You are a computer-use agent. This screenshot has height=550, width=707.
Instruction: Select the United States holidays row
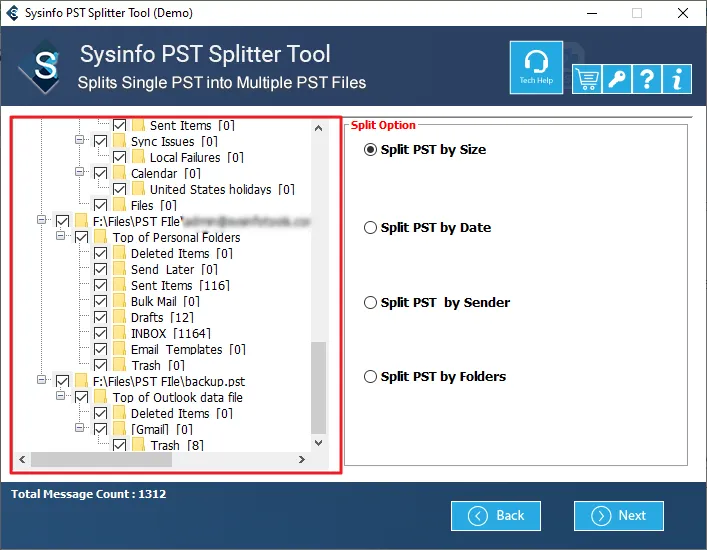click(x=222, y=189)
